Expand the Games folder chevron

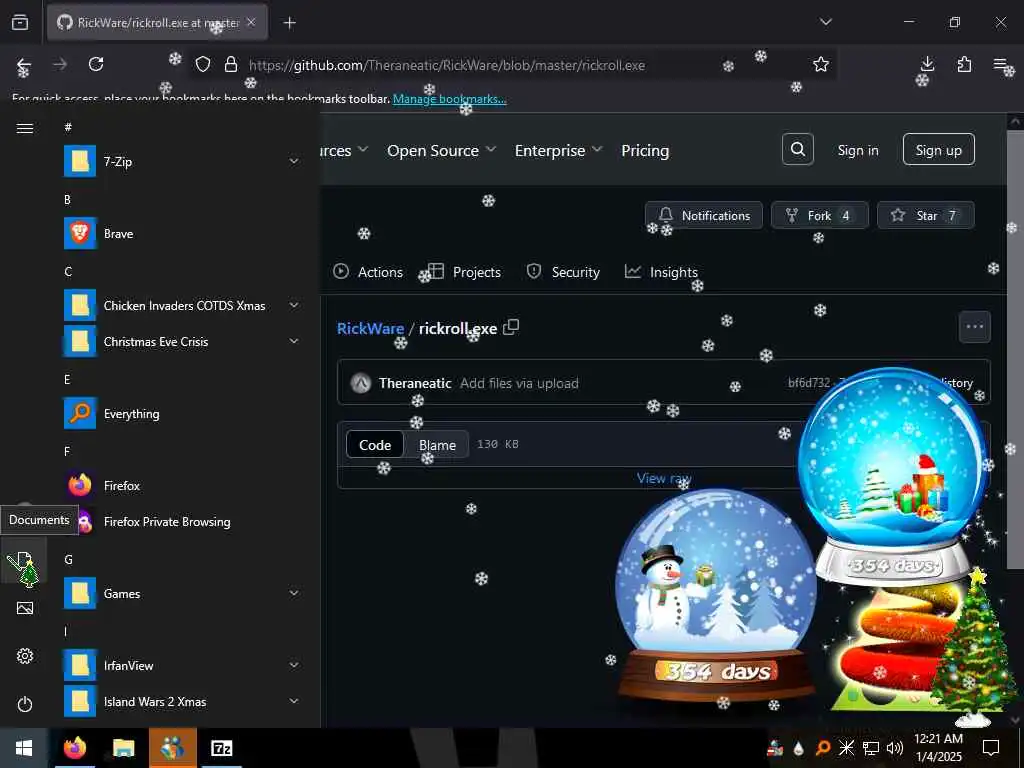pos(294,594)
